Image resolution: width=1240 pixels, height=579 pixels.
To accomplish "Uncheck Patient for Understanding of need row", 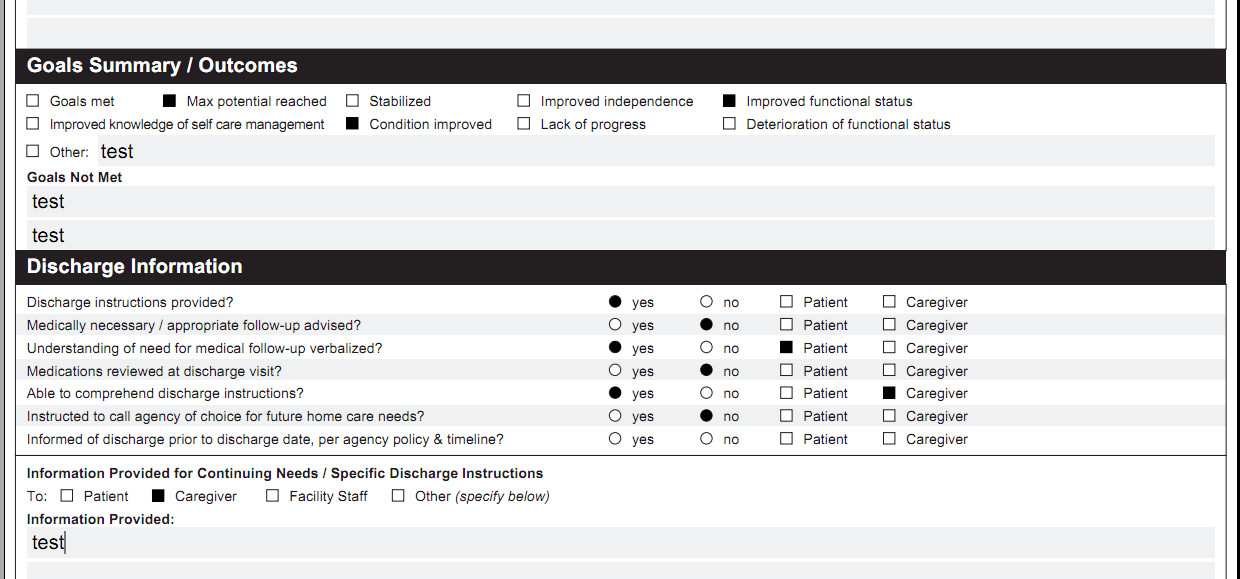I will click(x=786, y=348).
